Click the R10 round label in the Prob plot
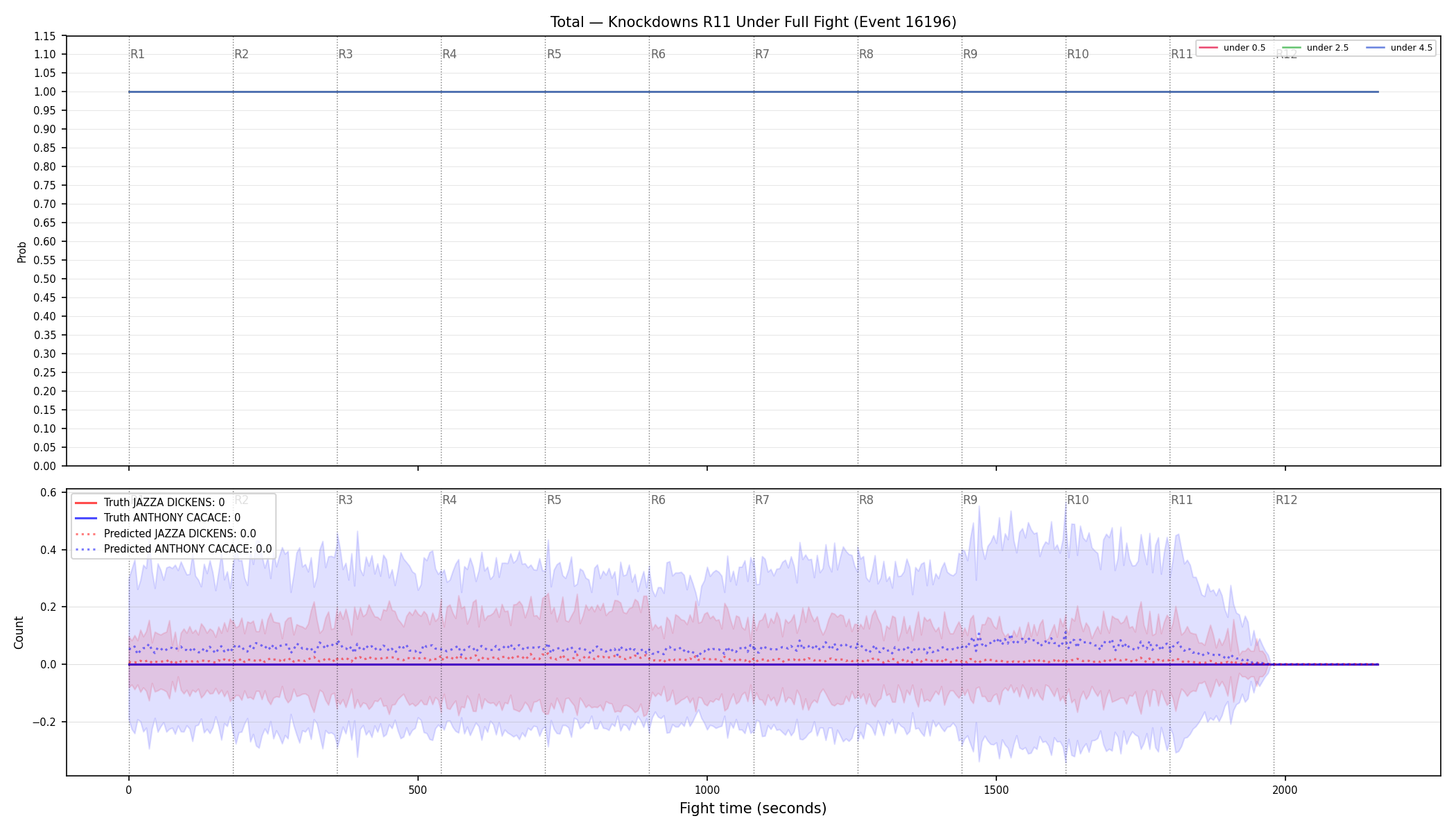The image size is (1456, 832). pos(1077,54)
